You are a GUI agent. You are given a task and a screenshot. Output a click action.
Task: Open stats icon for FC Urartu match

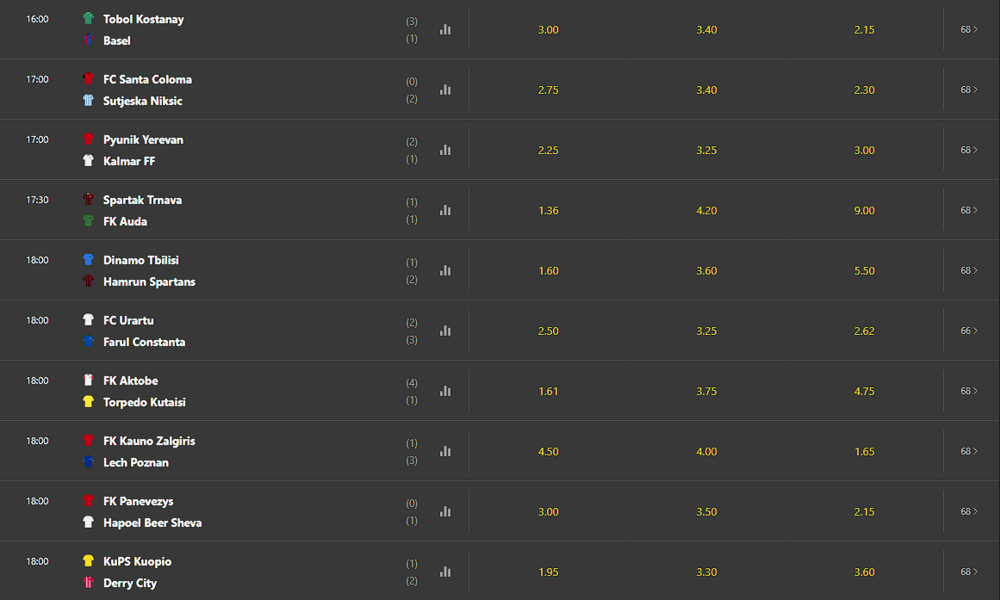coord(445,331)
